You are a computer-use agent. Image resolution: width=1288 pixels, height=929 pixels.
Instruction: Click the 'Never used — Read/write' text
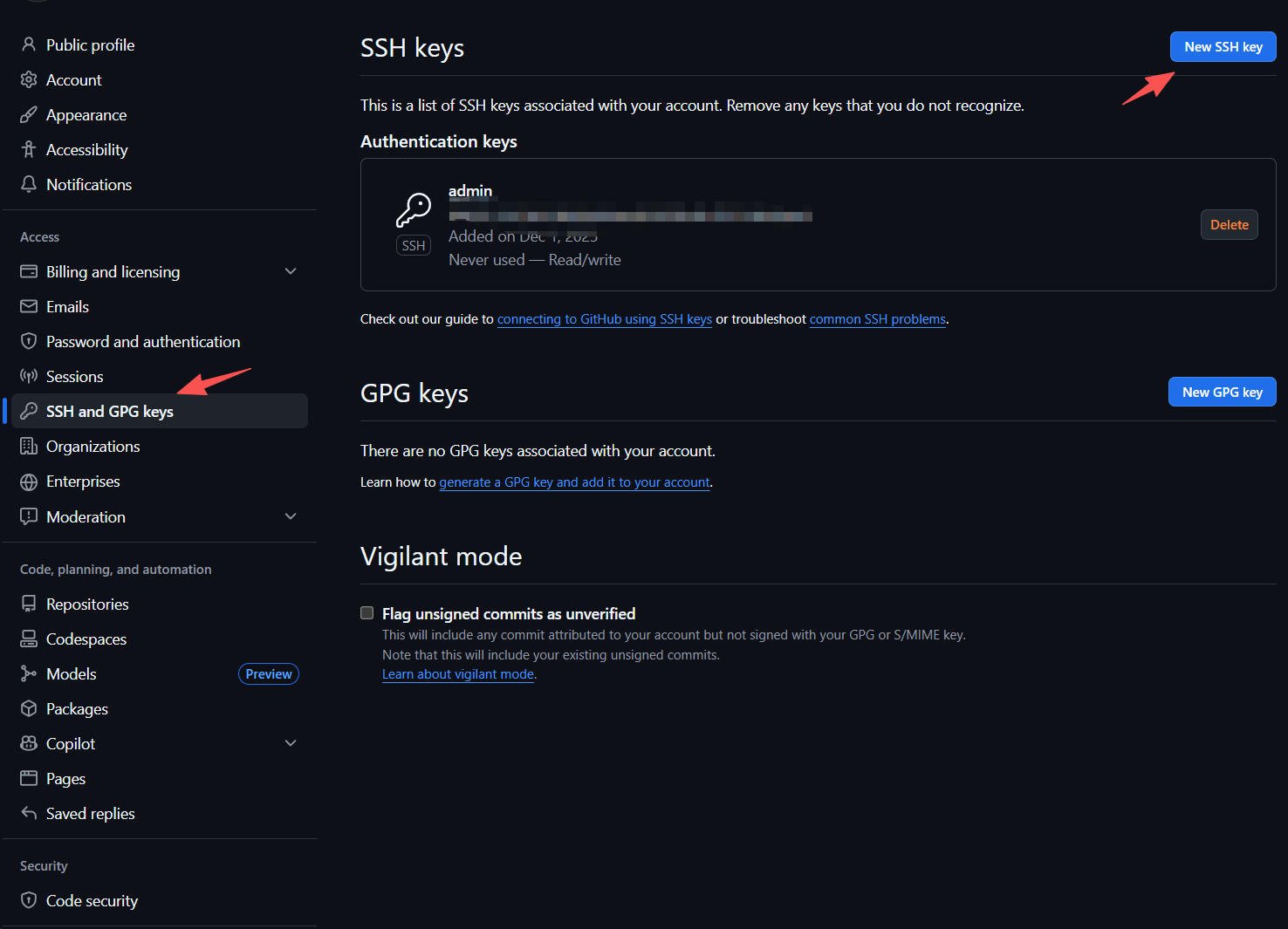point(535,259)
